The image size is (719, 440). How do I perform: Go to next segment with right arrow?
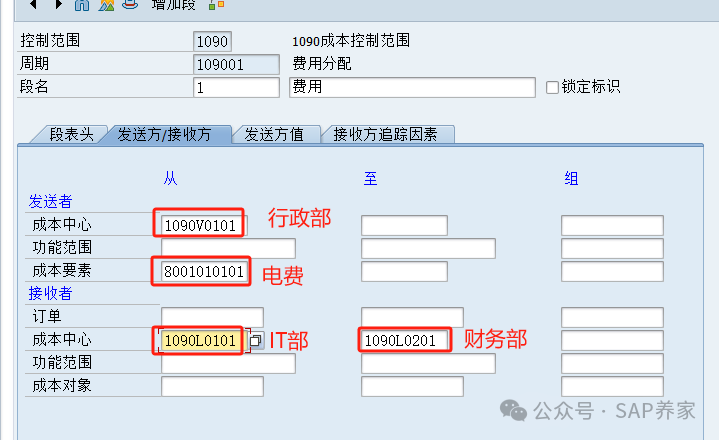point(58,4)
